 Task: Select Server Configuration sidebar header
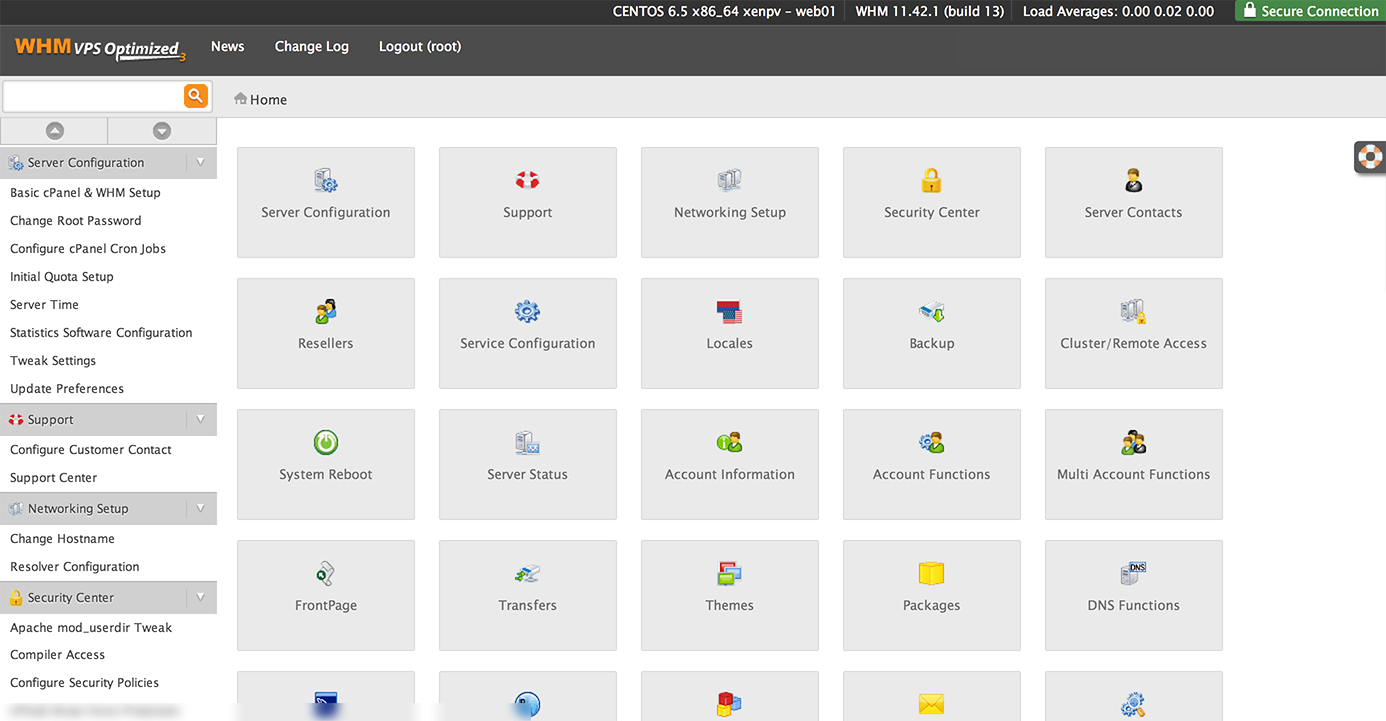click(x=108, y=162)
